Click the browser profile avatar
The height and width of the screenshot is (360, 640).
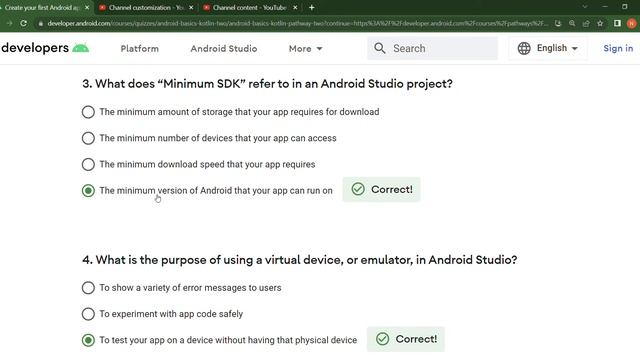pos(631,23)
